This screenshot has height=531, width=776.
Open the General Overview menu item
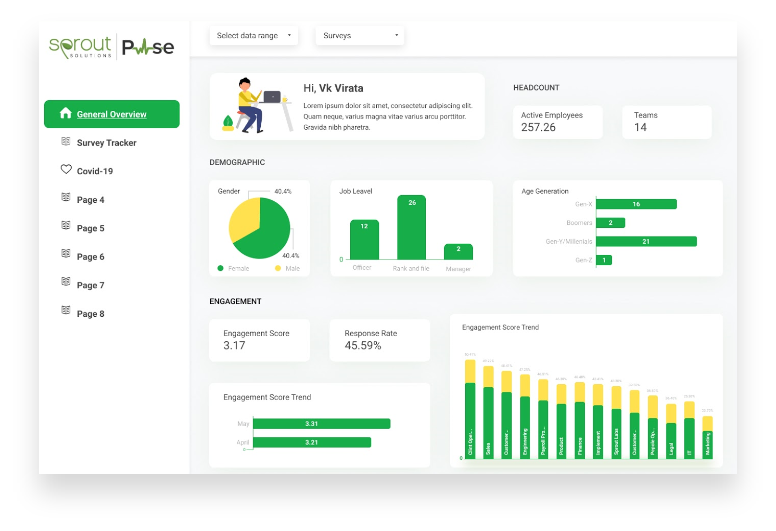[x=112, y=114]
